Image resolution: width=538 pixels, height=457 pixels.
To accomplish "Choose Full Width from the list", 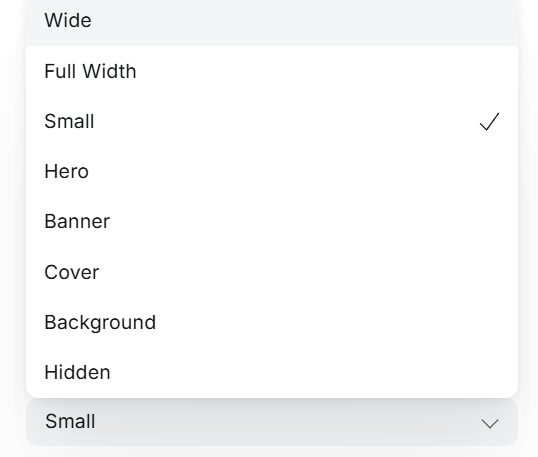I will [272, 71].
